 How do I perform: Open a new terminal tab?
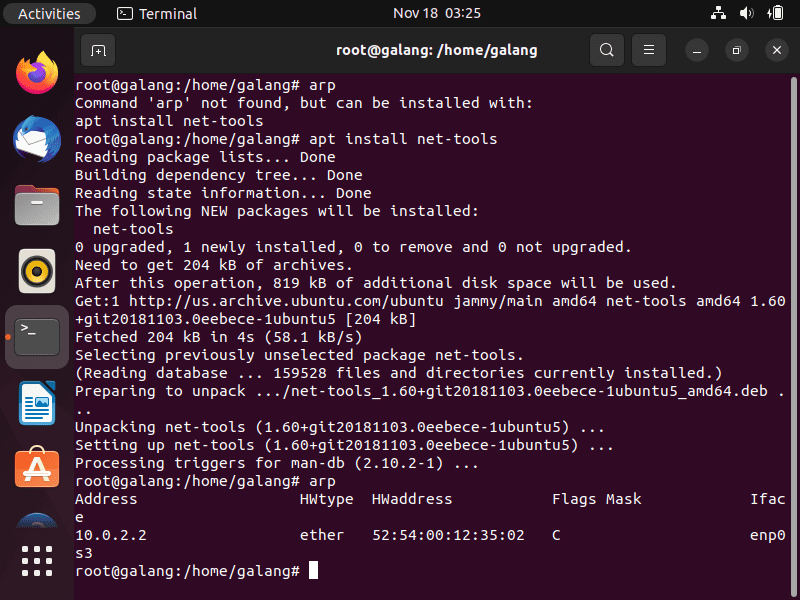click(98, 50)
